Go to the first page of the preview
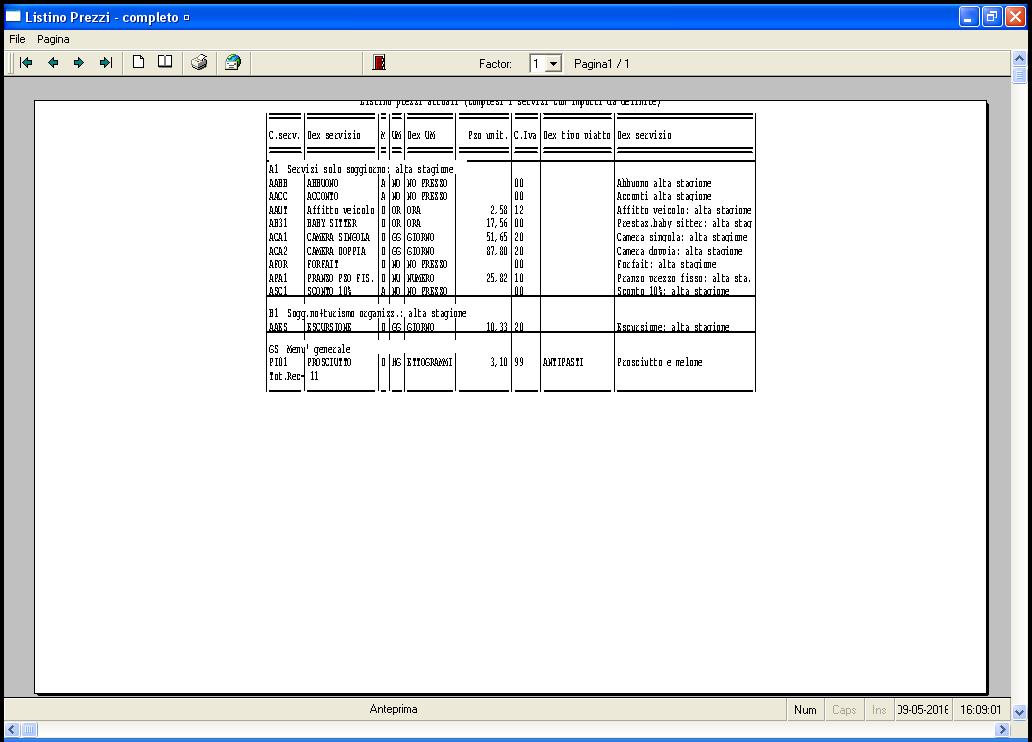This screenshot has height=742, width=1032. tap(26, 63)
